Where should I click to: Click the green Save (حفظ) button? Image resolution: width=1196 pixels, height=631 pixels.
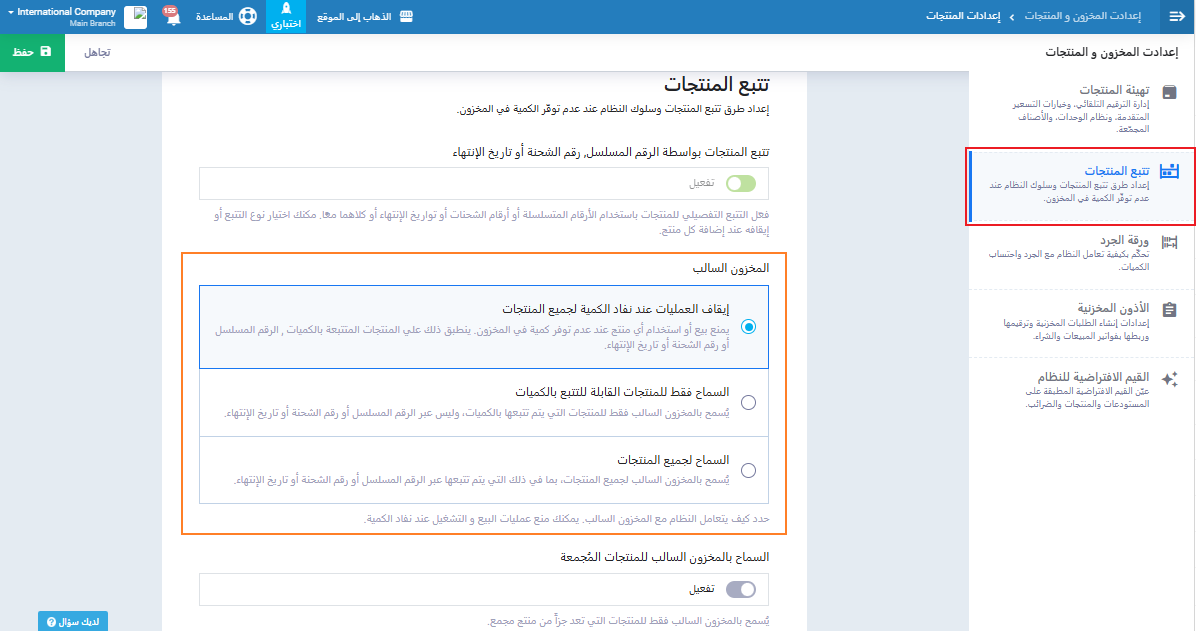point(32,51)
